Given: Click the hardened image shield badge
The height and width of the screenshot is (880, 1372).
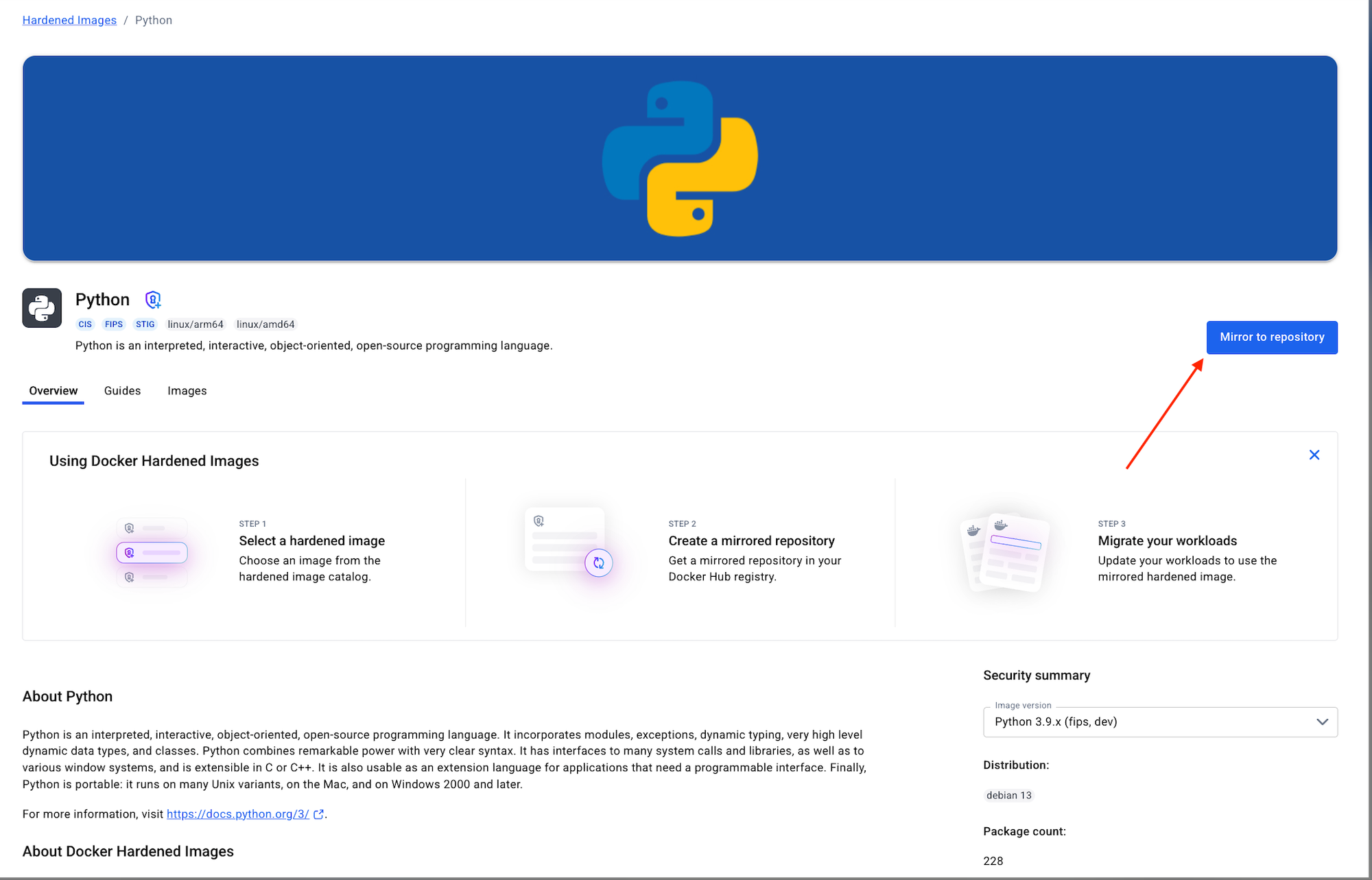Looking at the screenshot, I should 153,300.
